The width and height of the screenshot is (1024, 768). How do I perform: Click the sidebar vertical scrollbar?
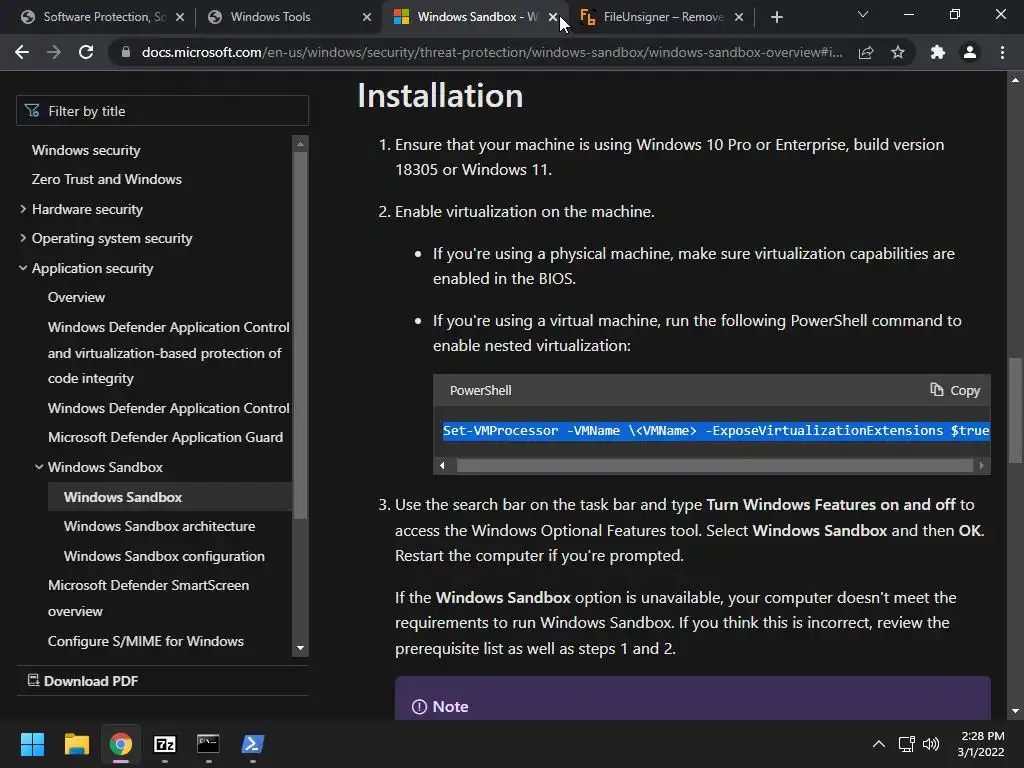tap(300, 336)
